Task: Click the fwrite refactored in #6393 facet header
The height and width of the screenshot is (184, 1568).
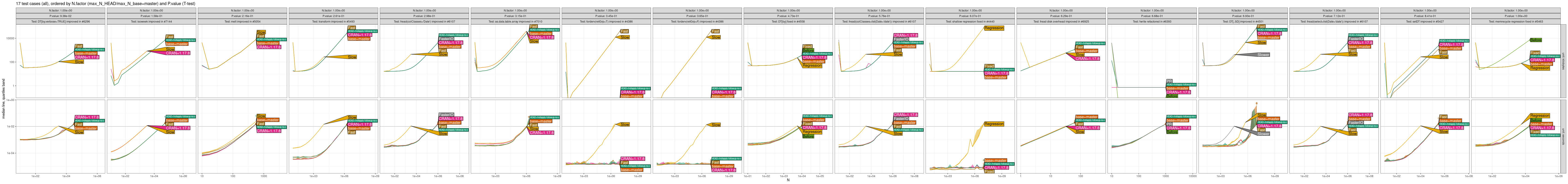Action: pos(1152,21)
